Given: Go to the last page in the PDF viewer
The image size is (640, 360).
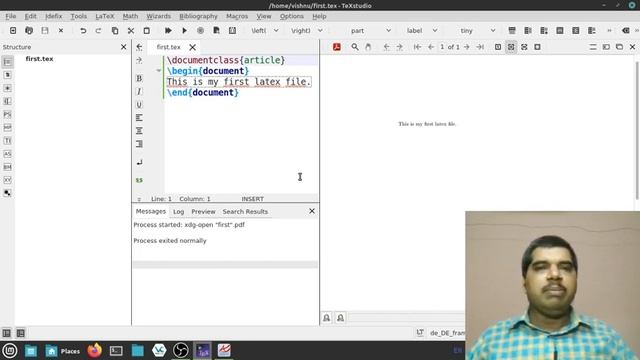Looking at the screenshot, I should 480,47.
